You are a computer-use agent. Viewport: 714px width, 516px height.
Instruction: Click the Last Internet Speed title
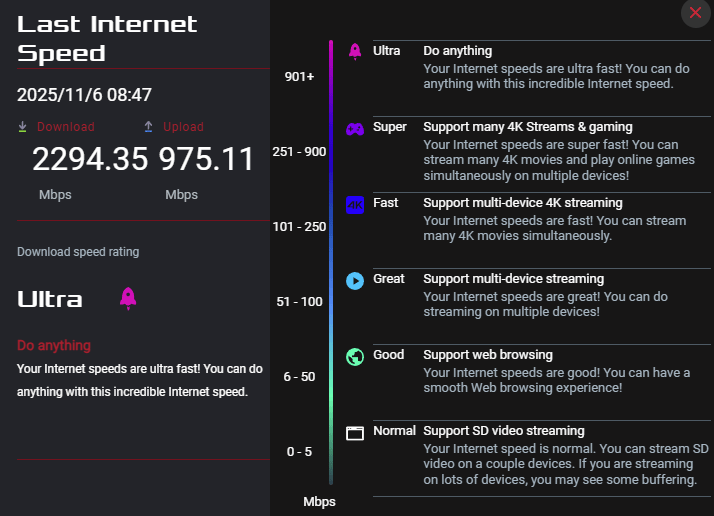108,38
